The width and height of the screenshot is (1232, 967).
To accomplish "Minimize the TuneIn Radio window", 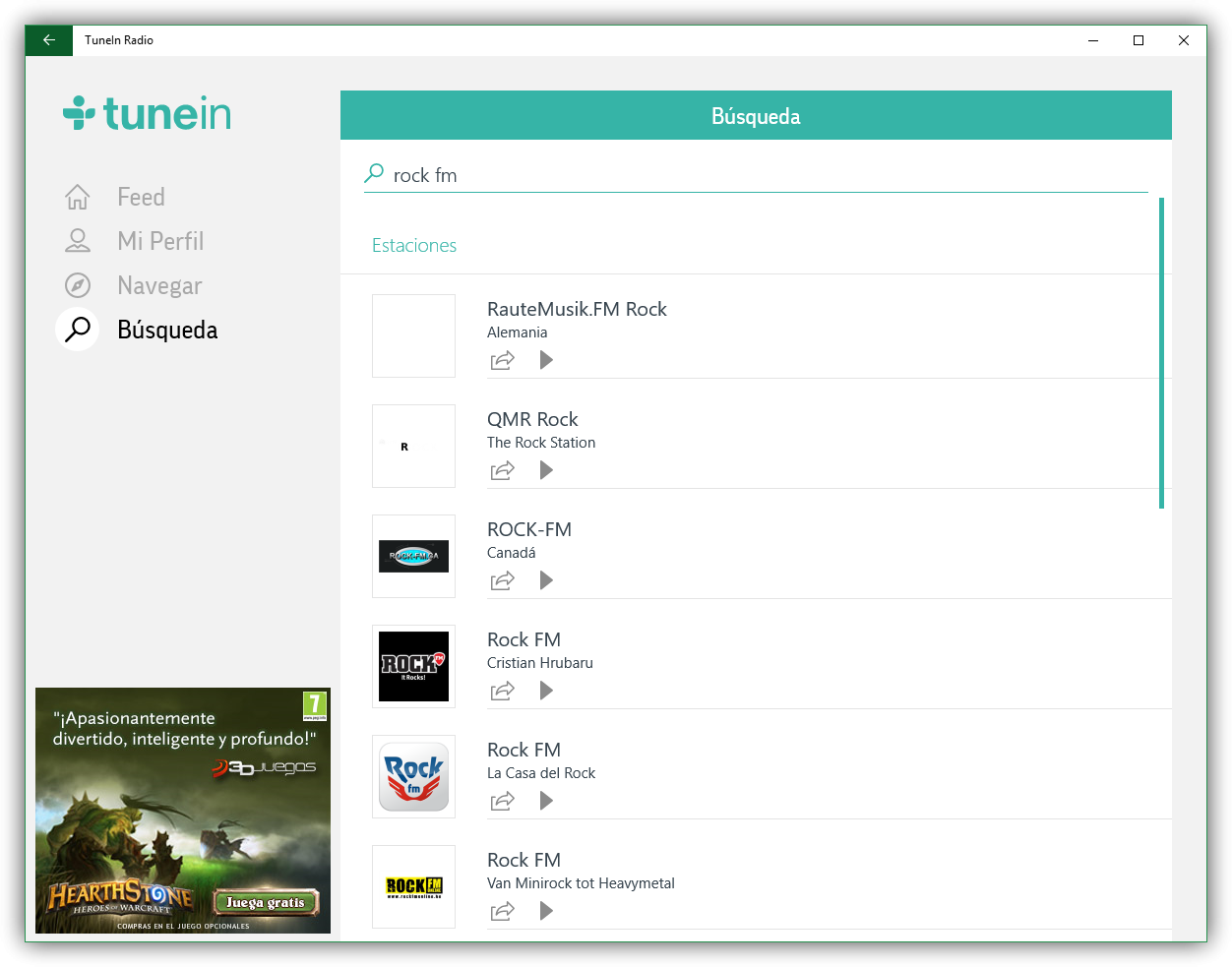I will click(x=1093, y=40).
